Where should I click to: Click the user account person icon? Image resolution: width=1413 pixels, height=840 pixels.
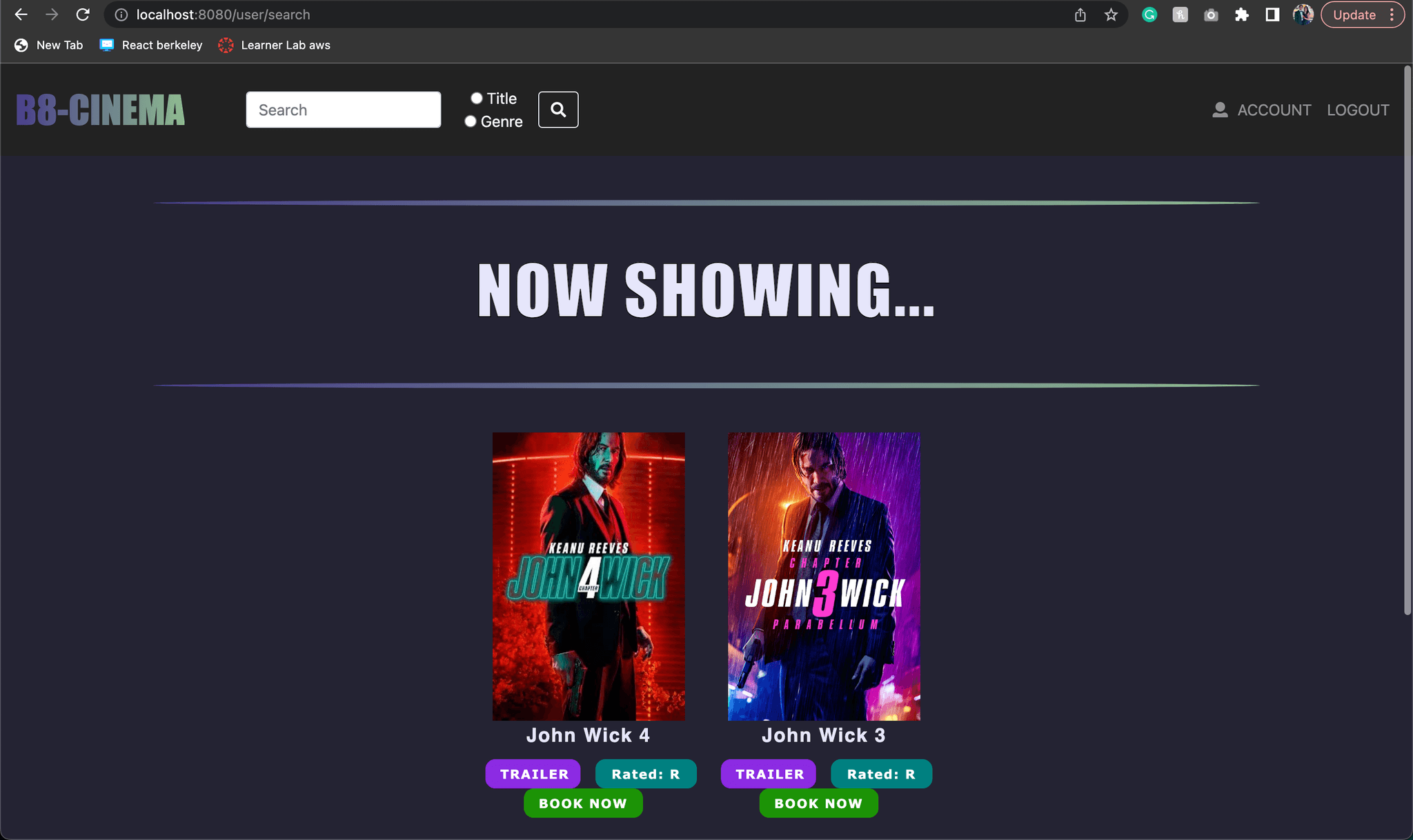pos(1220,110)
